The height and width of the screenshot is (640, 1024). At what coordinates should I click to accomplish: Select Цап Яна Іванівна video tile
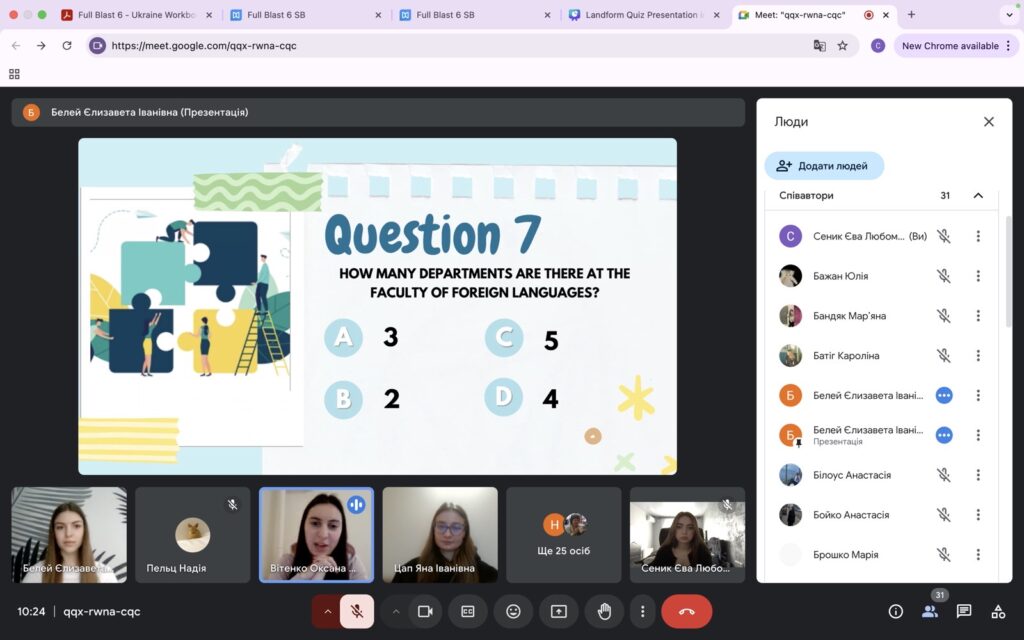(440, 534)
